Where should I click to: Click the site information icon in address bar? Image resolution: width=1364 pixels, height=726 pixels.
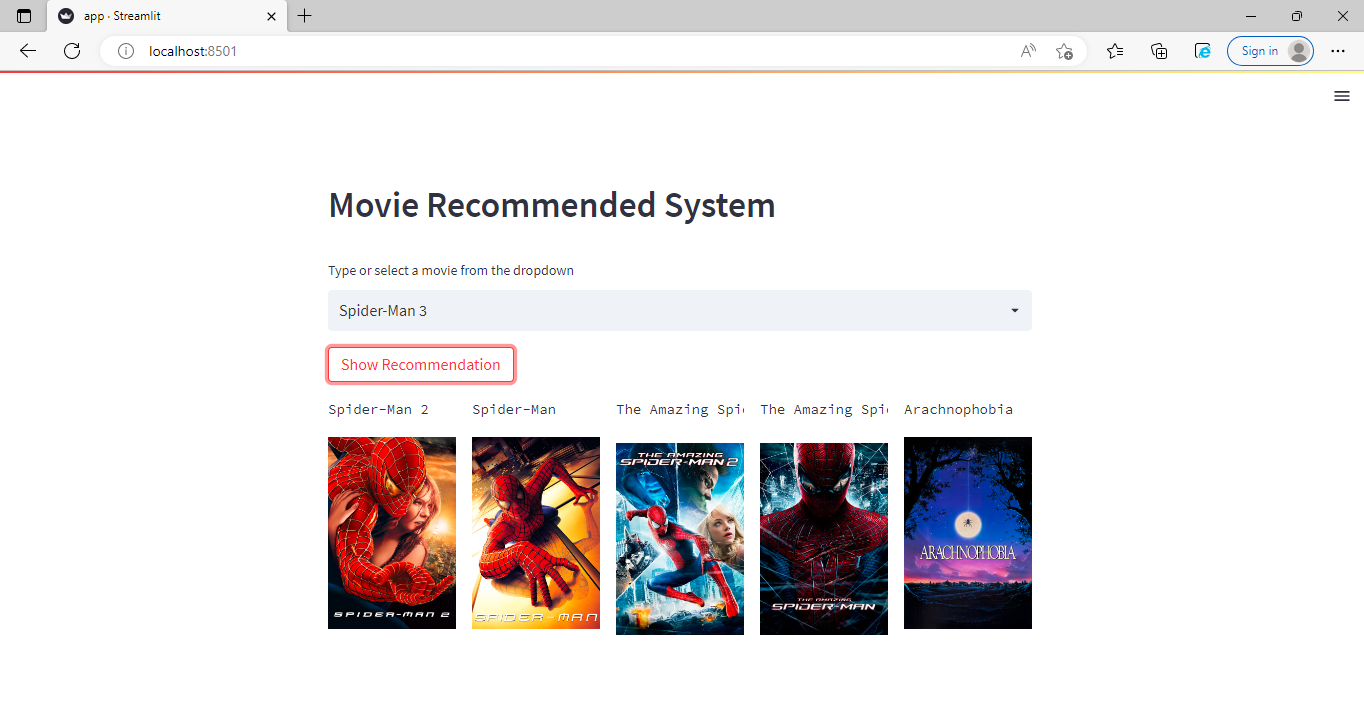coord(125,50)
